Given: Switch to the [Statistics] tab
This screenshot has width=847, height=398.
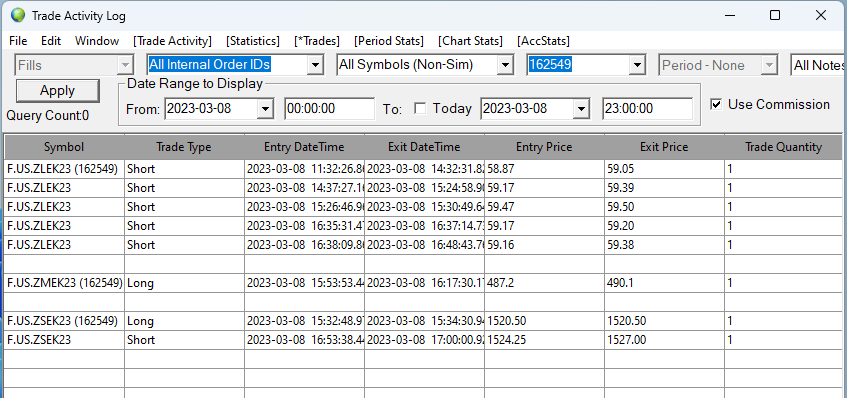Looking at the screenshot, I should pyautogui.click(x=253, y=41).
